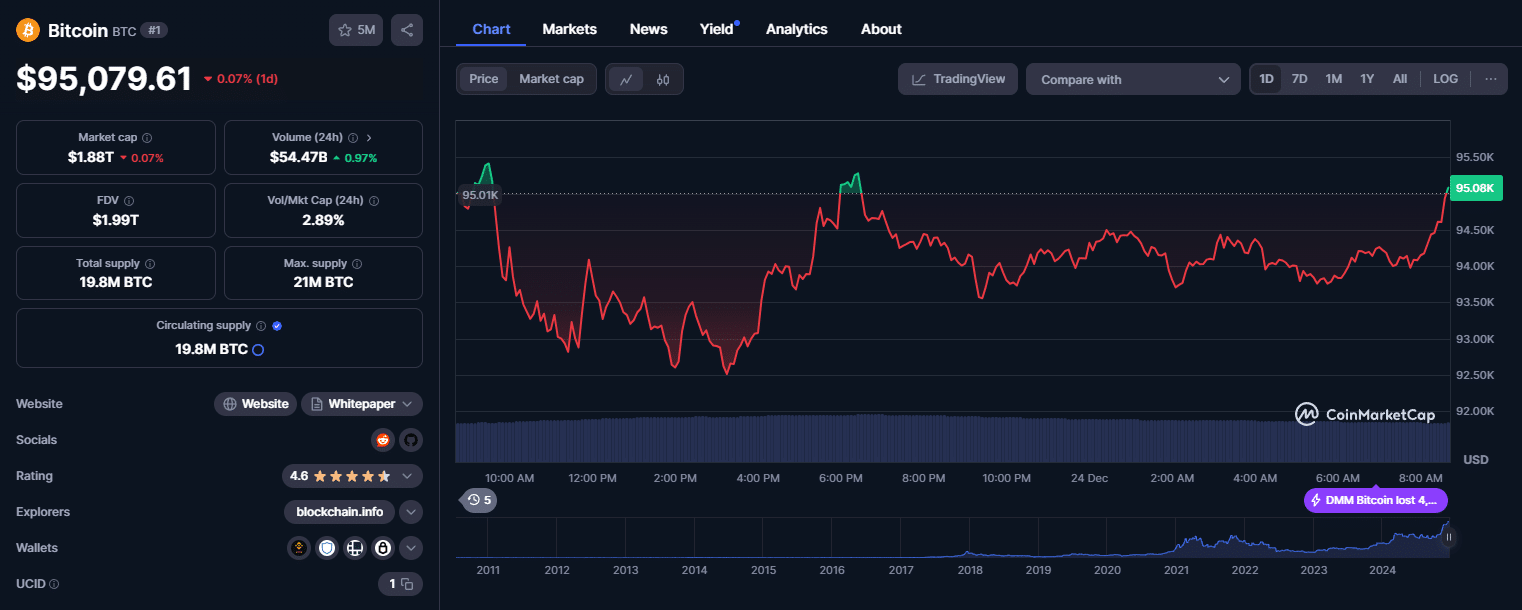Image resolution: width=1522 pixels, height=610 pixels.
Task: Click the $54.47B volume value
Action: click(299, 157)
